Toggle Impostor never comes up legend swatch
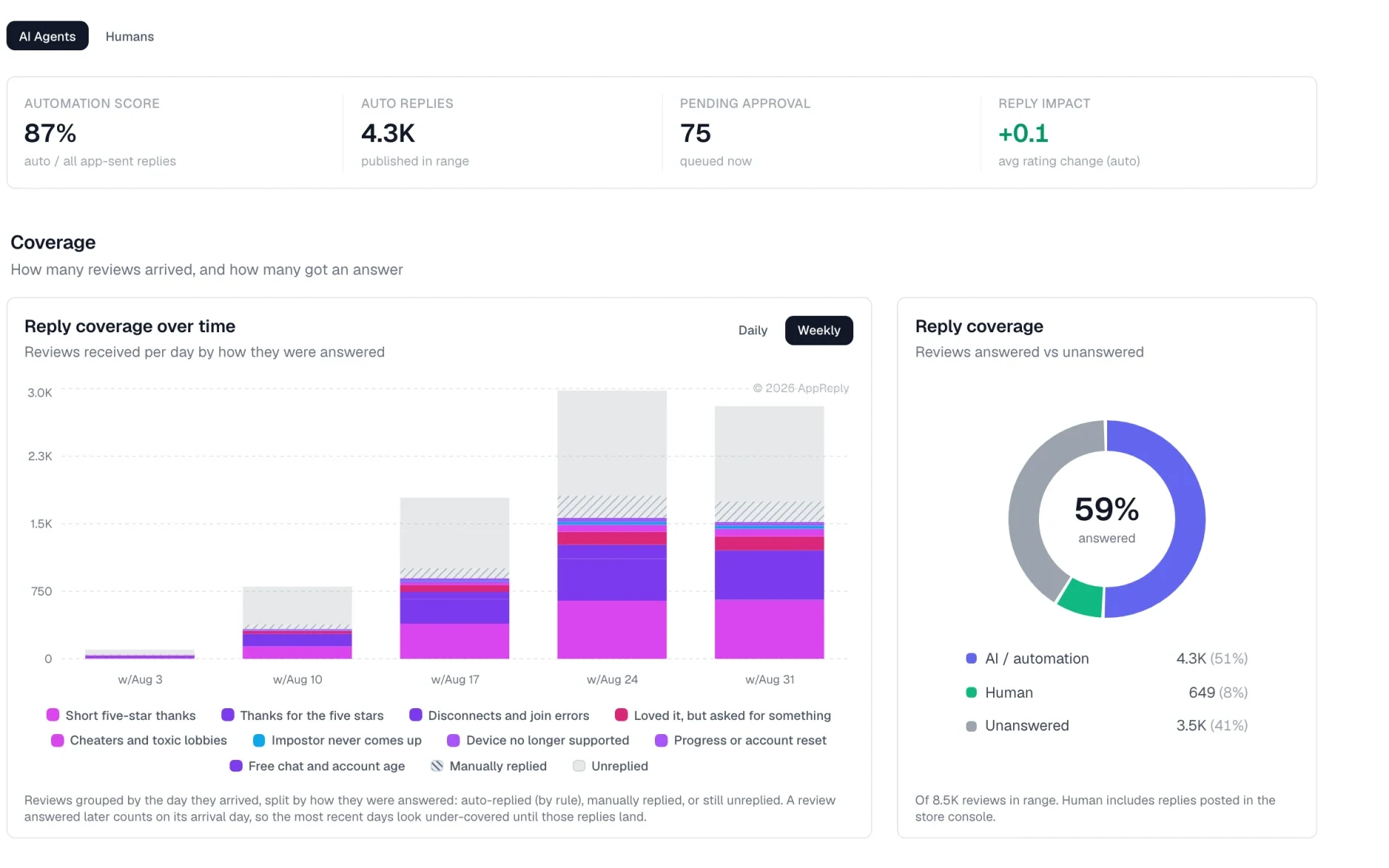This screenshot has height=868, width=1389. click(x=259, y=740)
